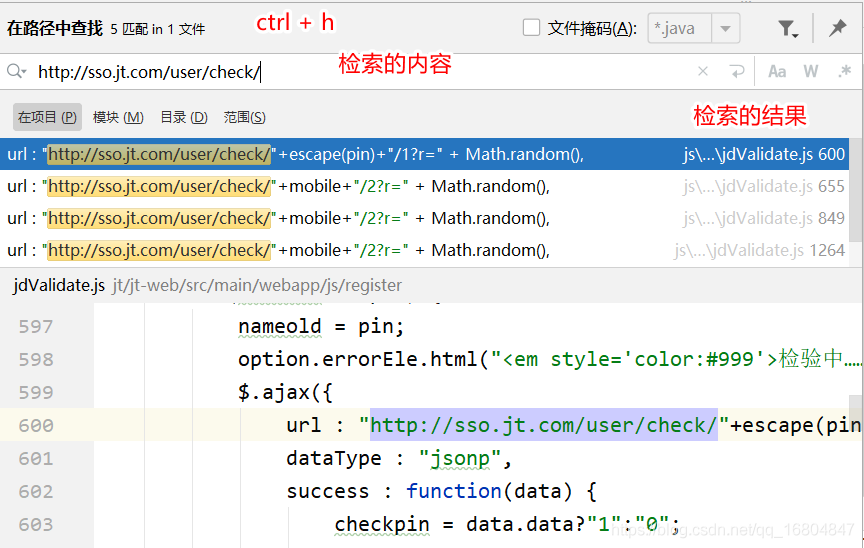This screenshot has height=548, width=864.
Task: Pin the find window
Action: pos(838,28)
